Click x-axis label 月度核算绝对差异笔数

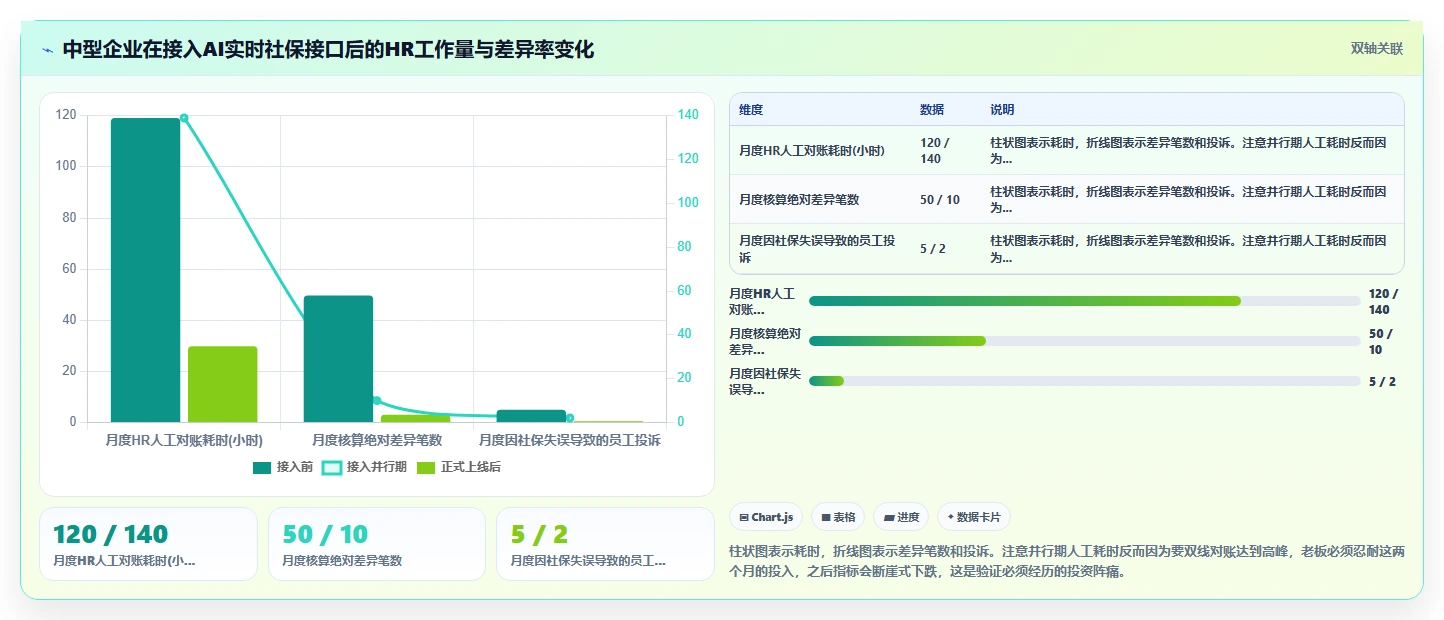tap(377, 440)
